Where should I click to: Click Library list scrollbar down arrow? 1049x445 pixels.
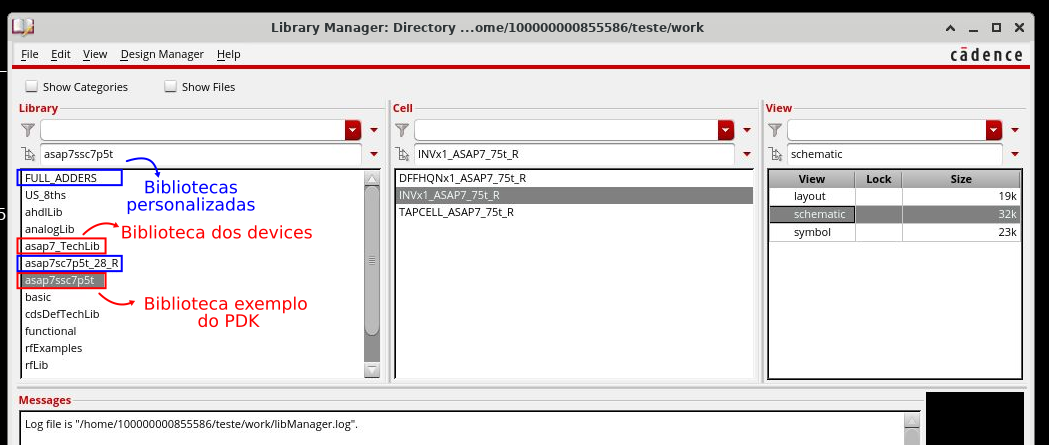372,369
